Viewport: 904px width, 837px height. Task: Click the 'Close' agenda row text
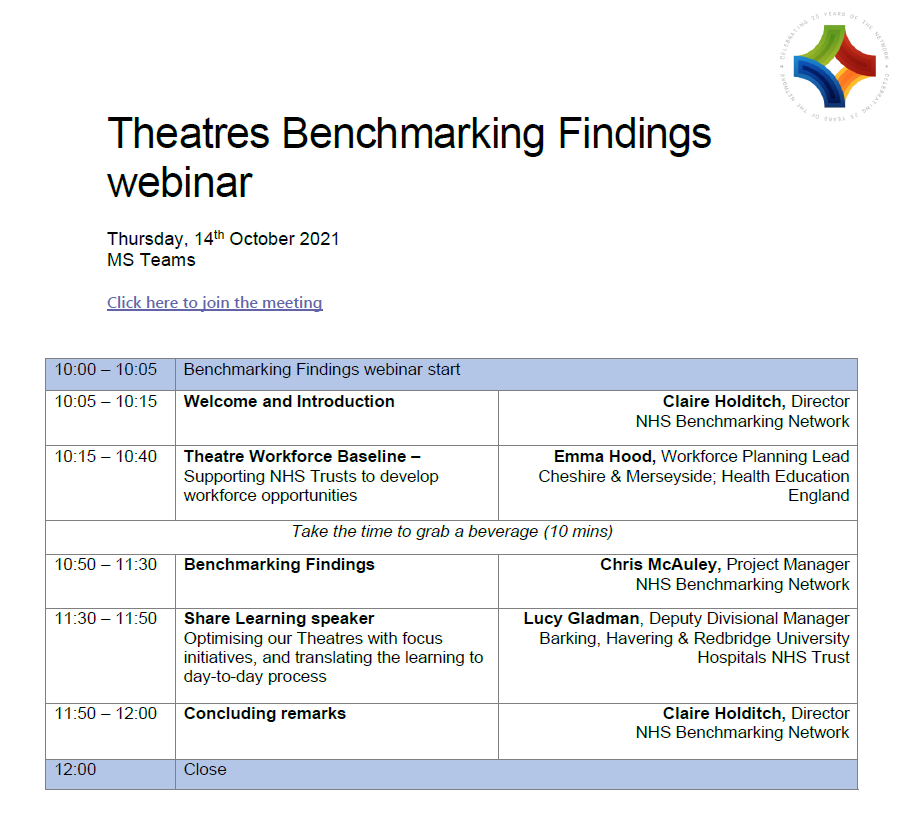coord(205,770)
